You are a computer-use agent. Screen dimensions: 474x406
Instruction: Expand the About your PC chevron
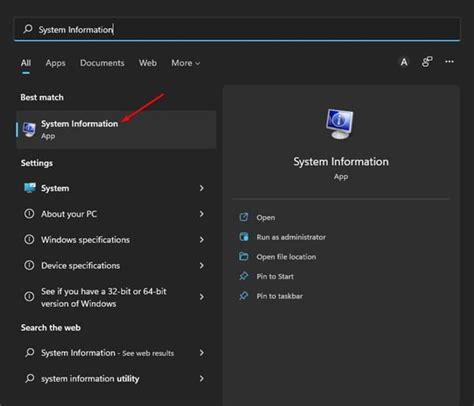(x=202, y=214)
